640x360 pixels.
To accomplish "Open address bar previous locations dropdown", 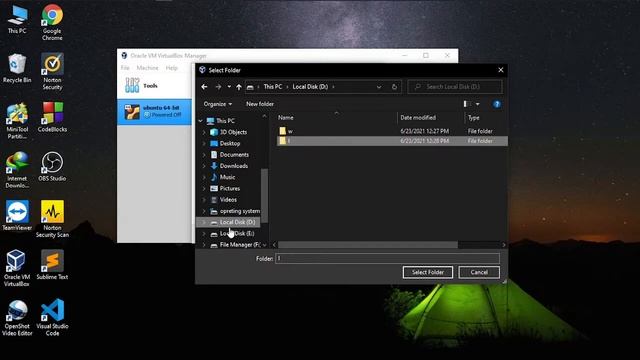I will (379, 87).
